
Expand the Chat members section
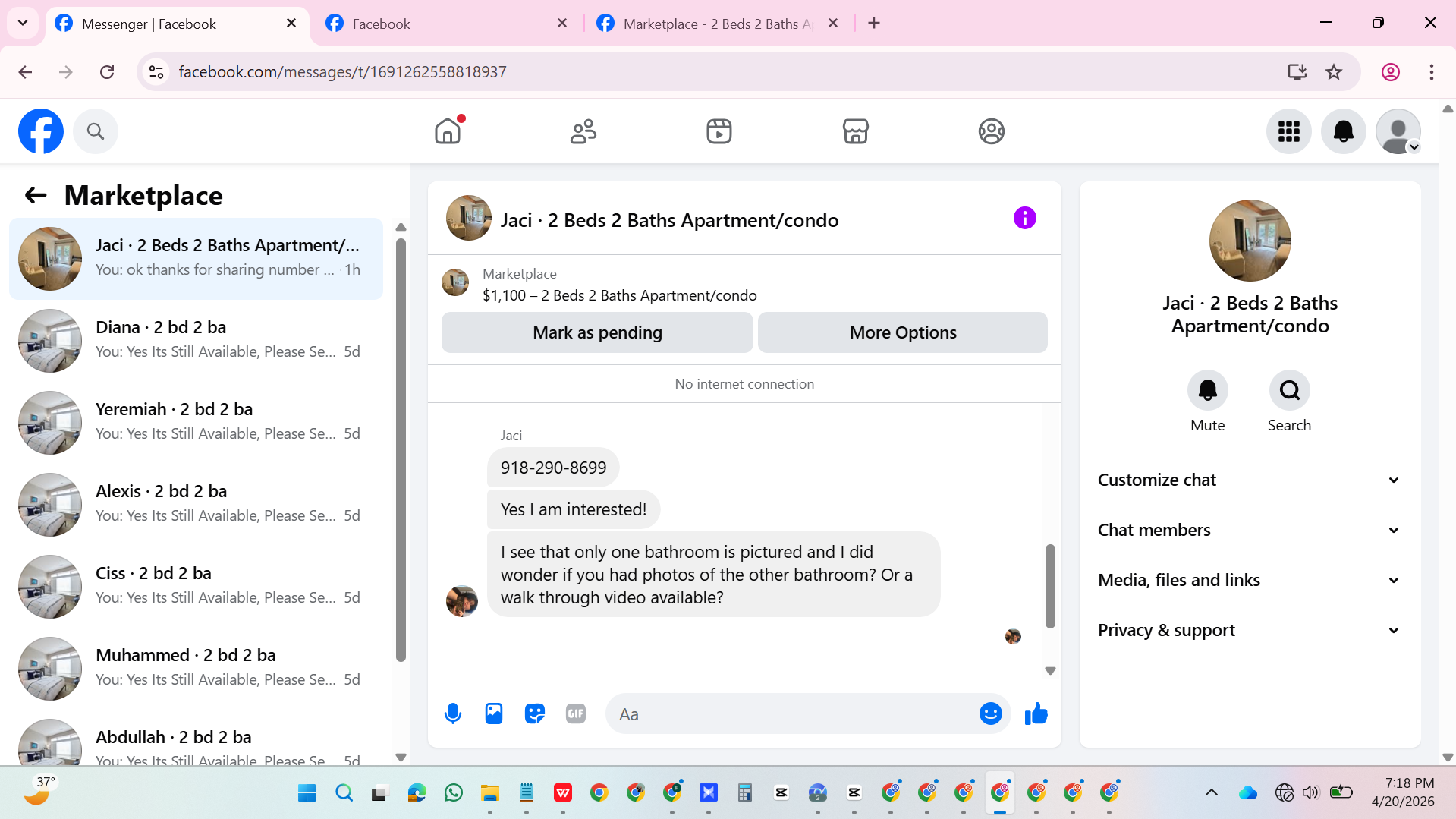coord(1250,531)
